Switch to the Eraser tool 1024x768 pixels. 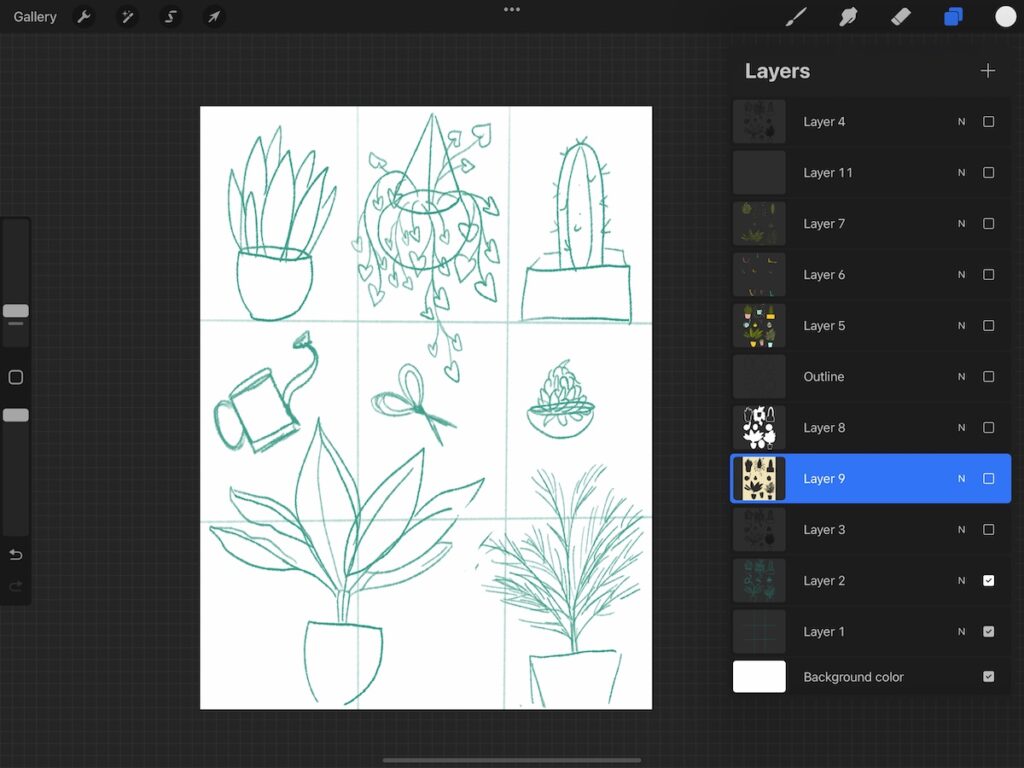898,16
